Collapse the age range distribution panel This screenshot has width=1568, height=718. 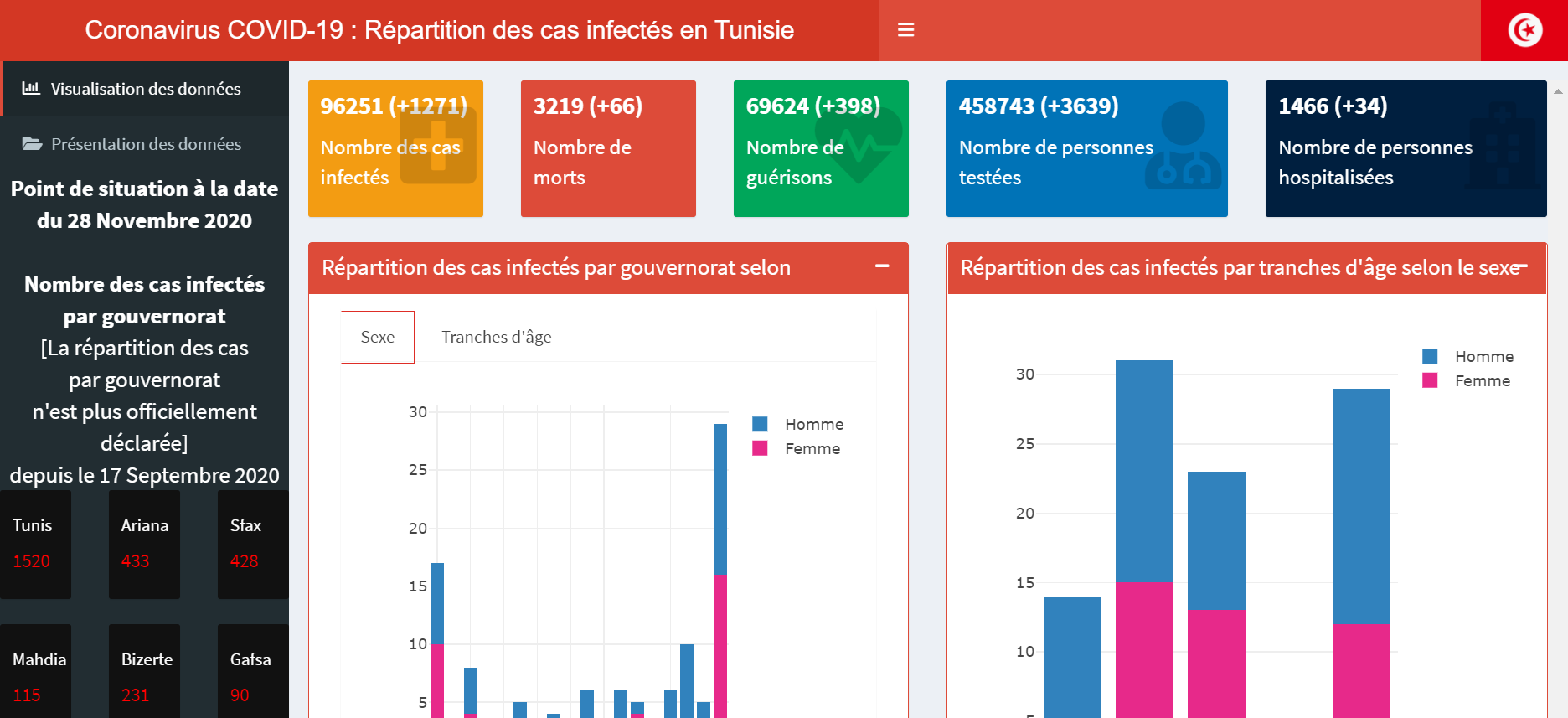point(1522,266)
